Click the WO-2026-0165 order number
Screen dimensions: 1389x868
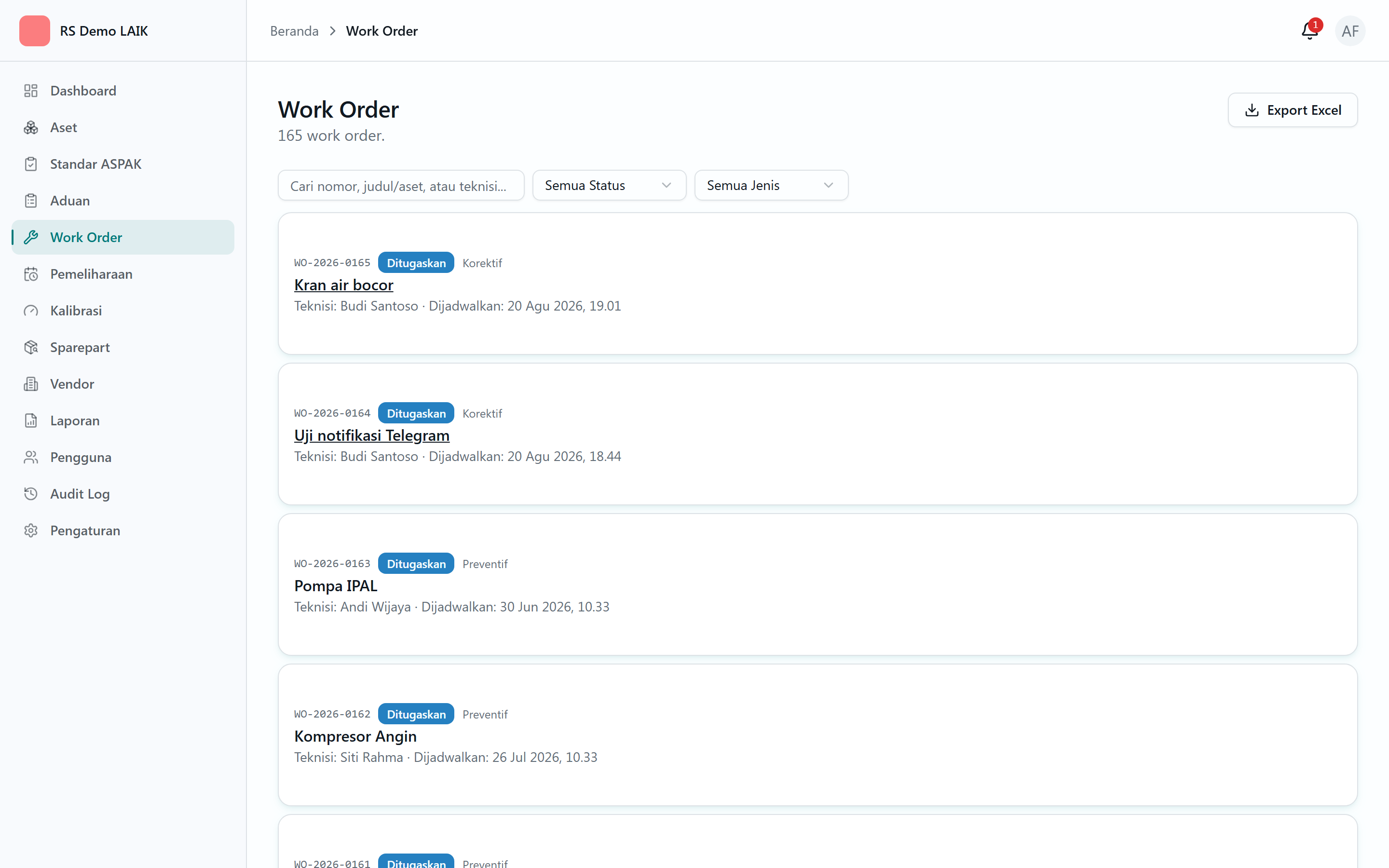[x=332, y=263]
